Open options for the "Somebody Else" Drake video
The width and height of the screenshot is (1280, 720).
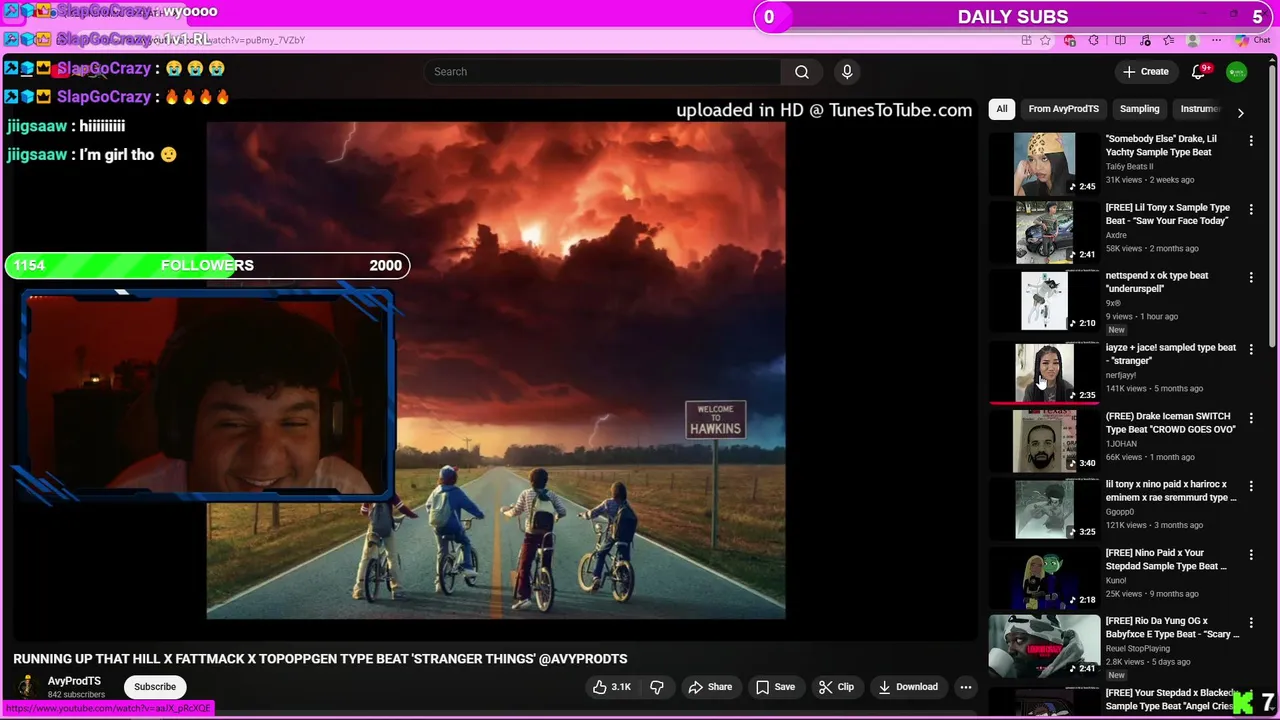pyautogui.click(x=1250, y=141)
